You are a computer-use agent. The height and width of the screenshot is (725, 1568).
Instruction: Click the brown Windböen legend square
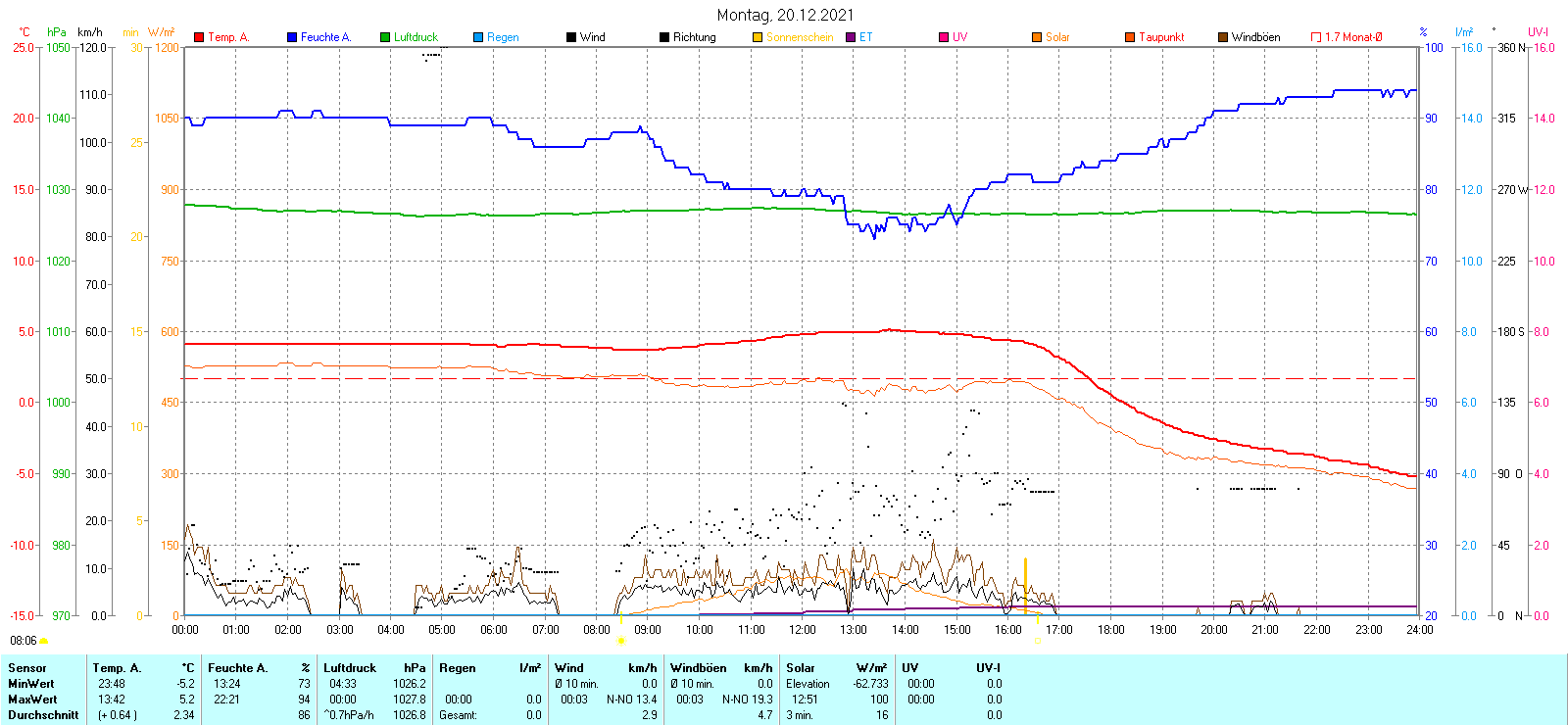click(1223, 37)
